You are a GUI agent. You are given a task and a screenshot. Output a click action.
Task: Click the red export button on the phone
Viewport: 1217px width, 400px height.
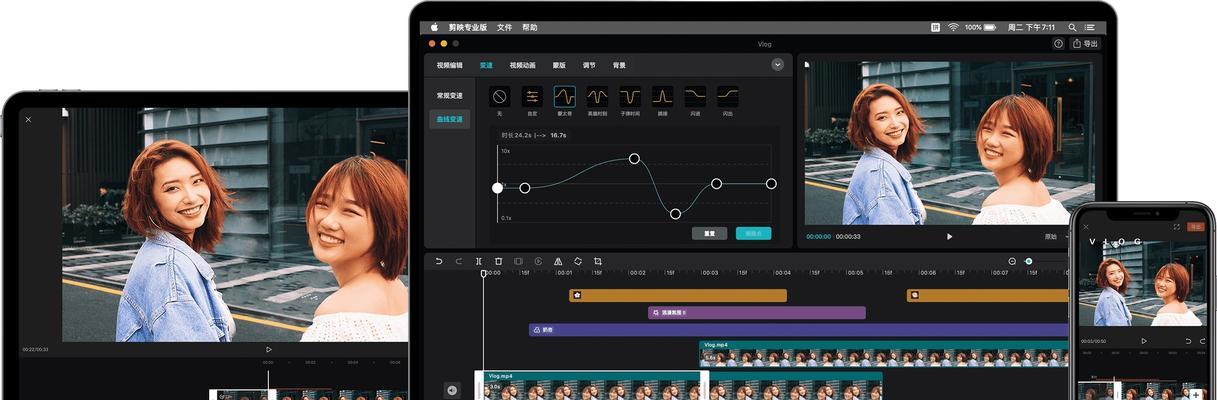1197,226
